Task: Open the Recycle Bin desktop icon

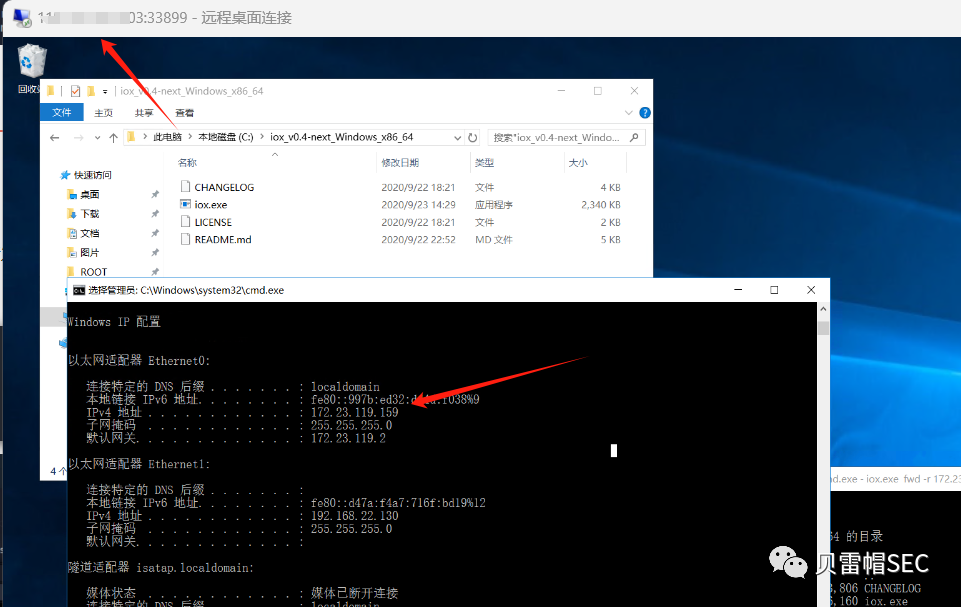Action: tap(31, 64)
